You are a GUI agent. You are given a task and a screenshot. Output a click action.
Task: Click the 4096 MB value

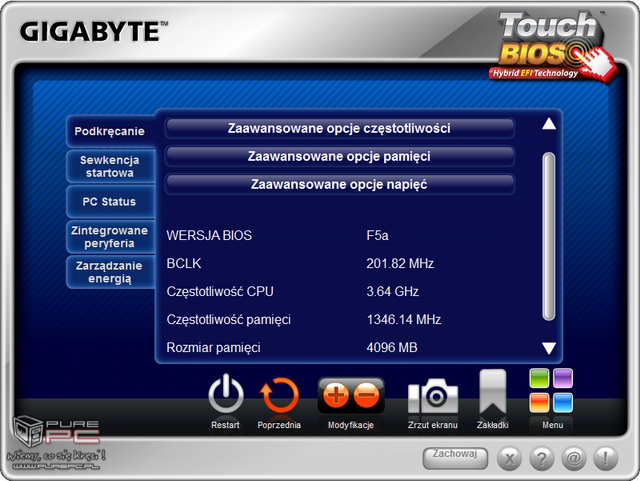pyautogui.click(x=392, y=347)
